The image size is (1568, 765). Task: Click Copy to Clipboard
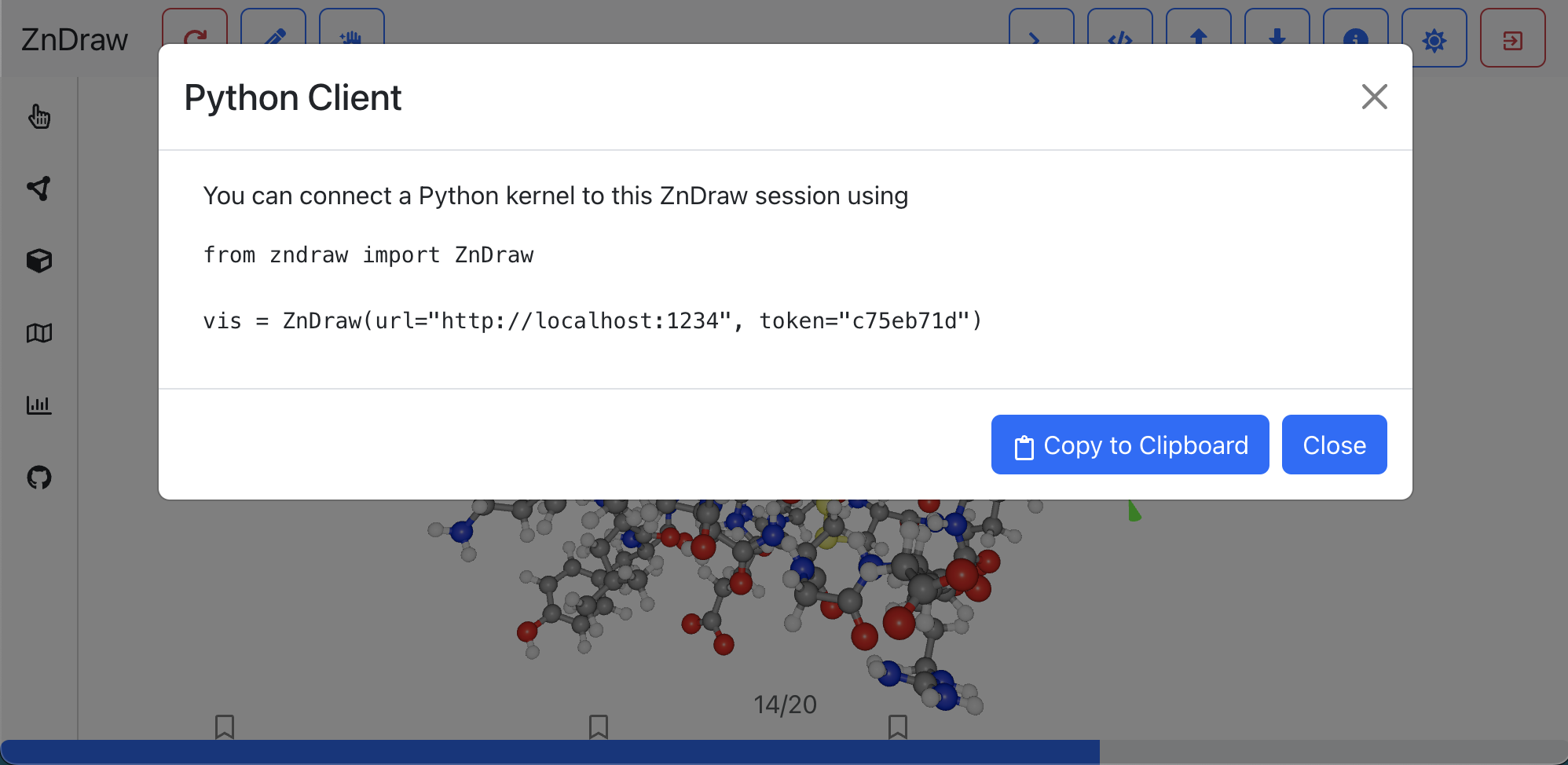tap(1130, 445)
